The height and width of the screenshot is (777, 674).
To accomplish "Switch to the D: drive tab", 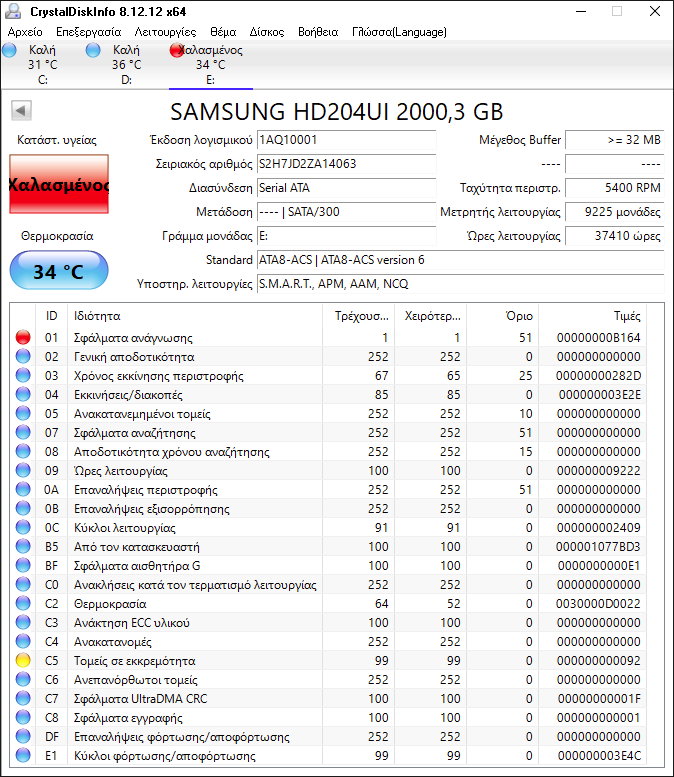I will click(x=127, y=65).
